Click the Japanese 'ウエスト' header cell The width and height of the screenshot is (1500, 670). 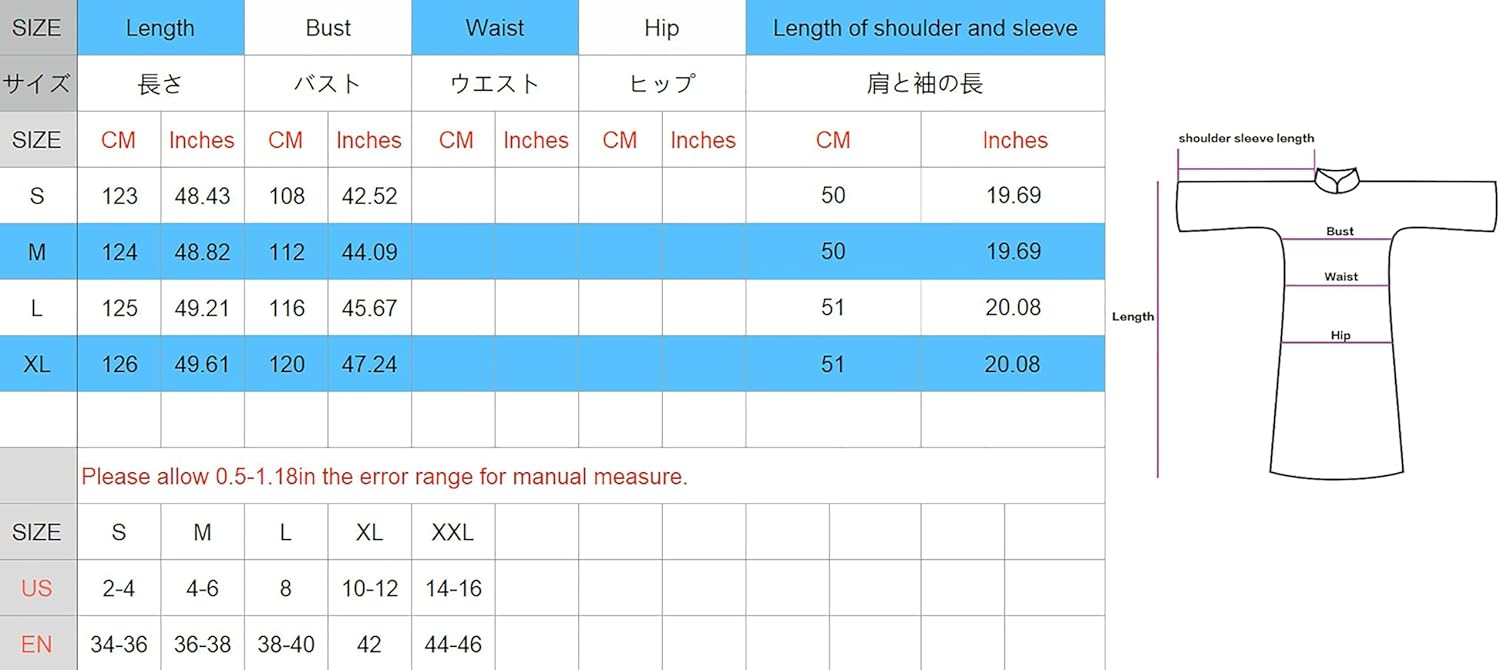click(495, 84)
